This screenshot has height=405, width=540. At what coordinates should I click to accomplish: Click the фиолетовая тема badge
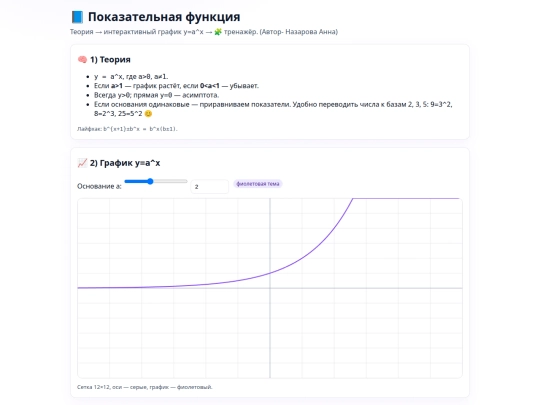(258, 184)
